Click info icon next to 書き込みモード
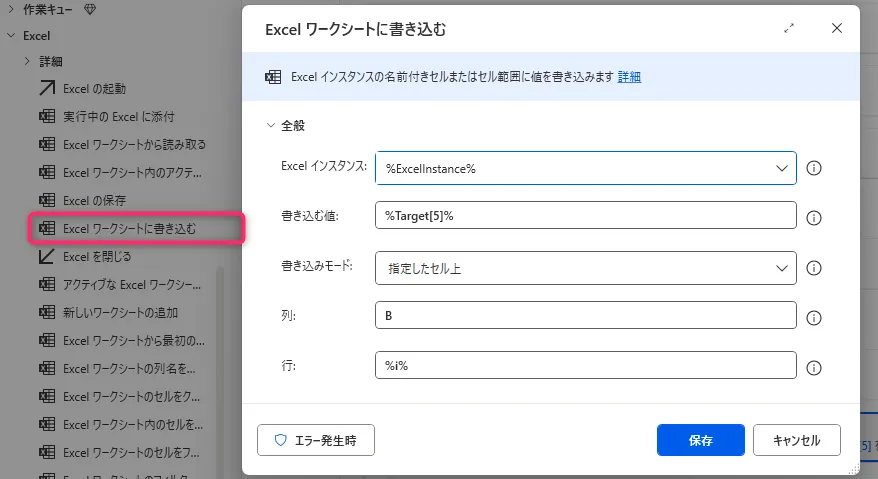This screenshot has height=479, width=878. 813,268
